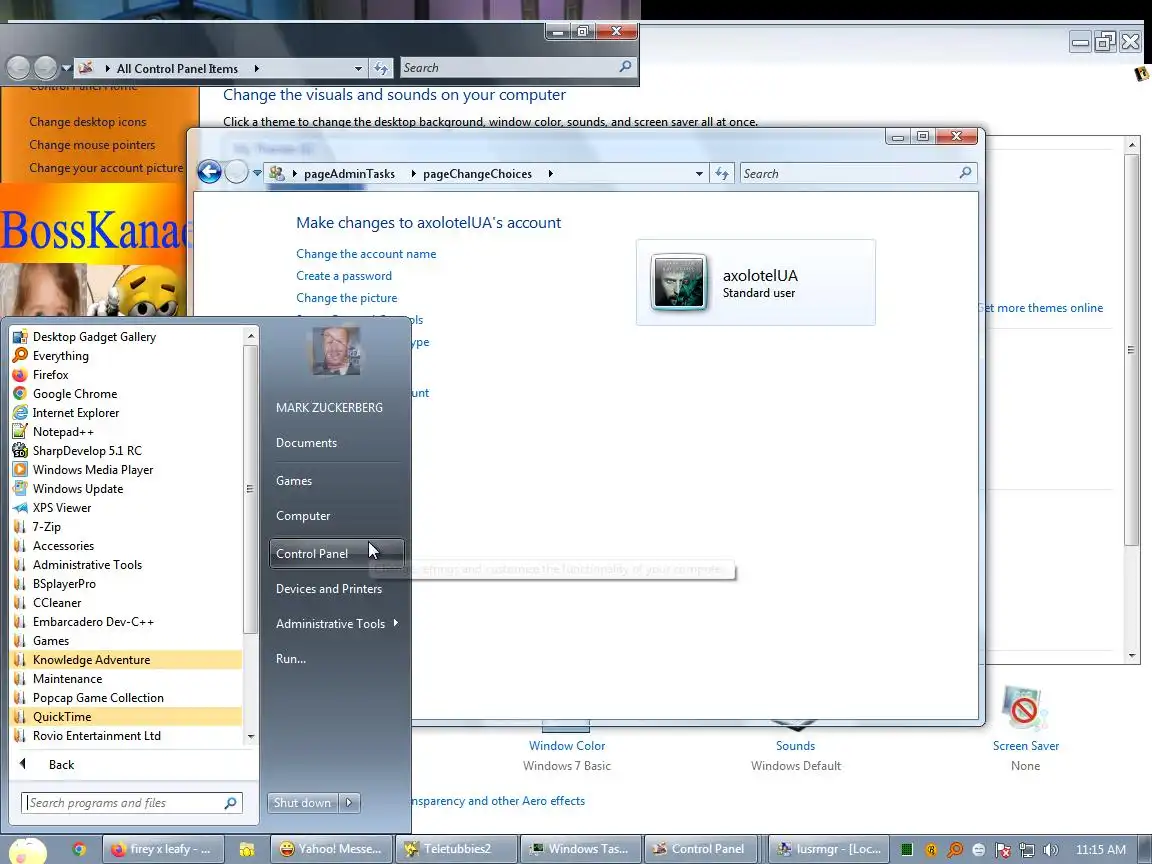Open Sounds settings

click(796, 746)
